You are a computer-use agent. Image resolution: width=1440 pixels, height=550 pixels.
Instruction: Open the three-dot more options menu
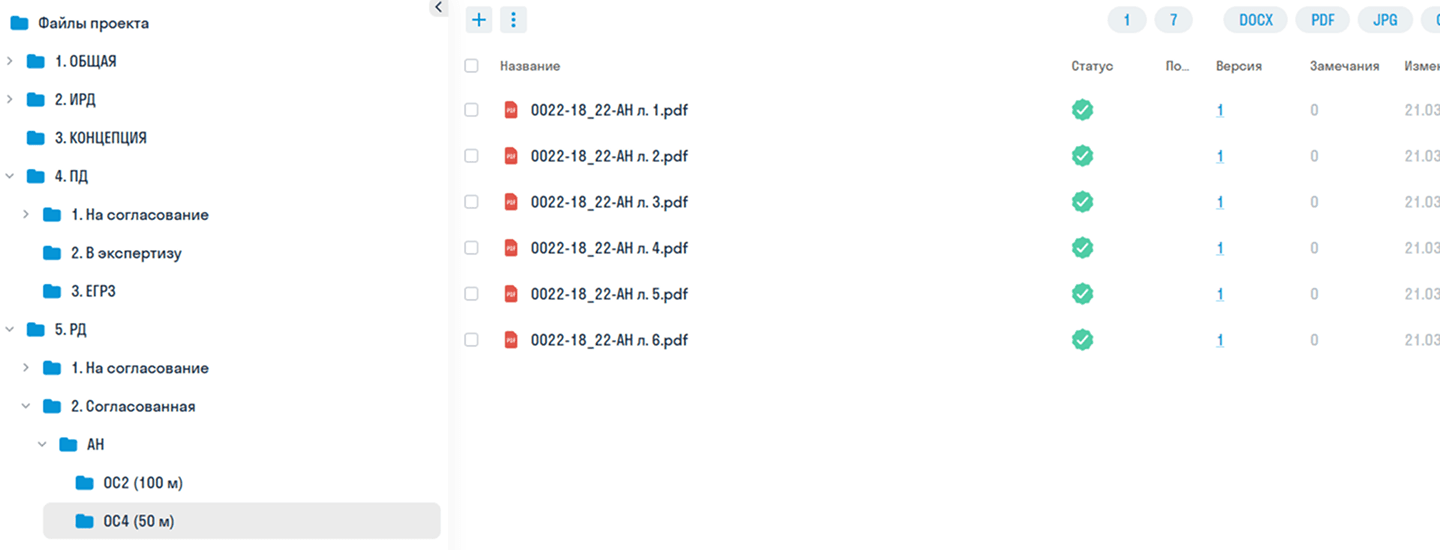click(513, 20)
